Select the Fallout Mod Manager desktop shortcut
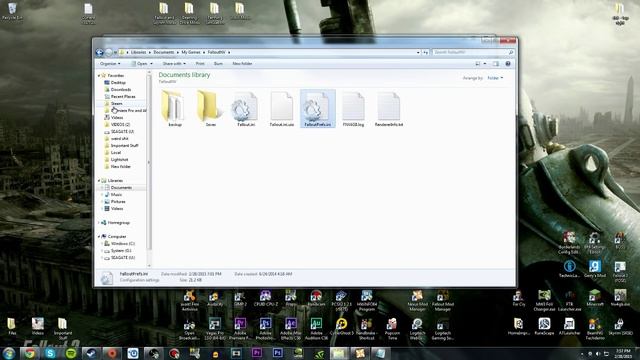The image size is (640, 360). (442, 301)
